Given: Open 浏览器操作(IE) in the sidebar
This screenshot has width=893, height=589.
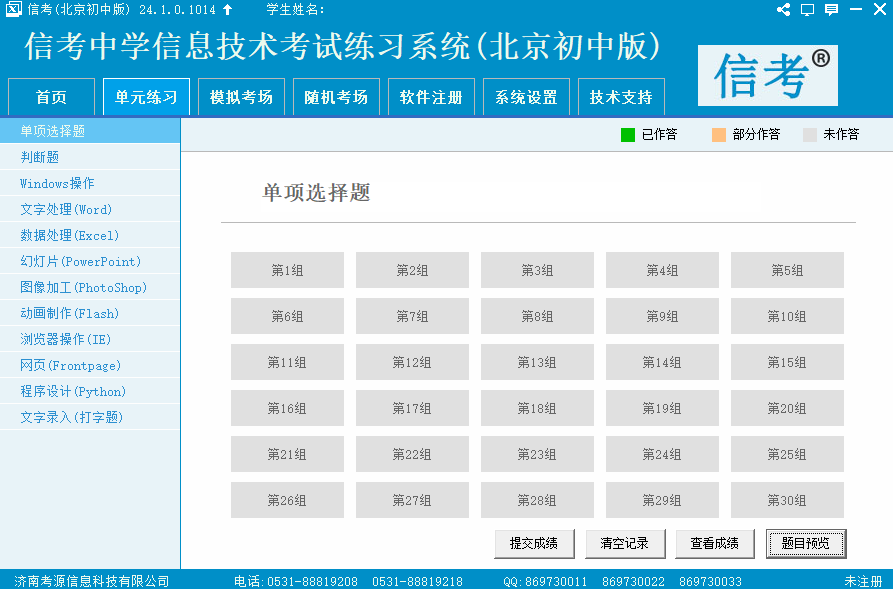Looking at the screenshot, I should pos(90,339).
